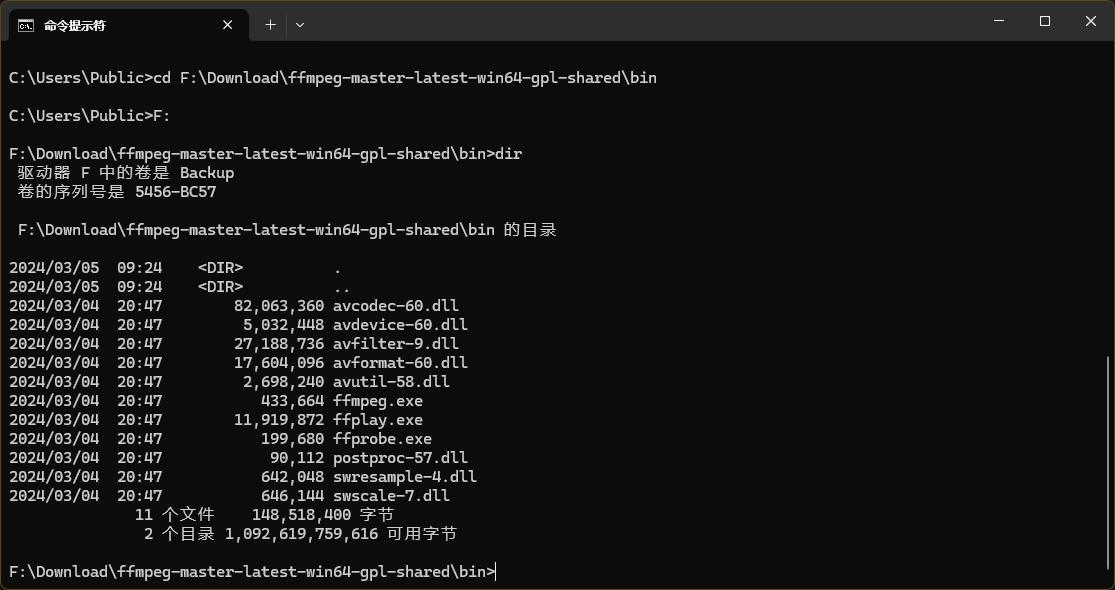The height and width of the screenshot is (590, 1115).
Task: Click on postproc-57.dll entry
Action: (400, 458)
